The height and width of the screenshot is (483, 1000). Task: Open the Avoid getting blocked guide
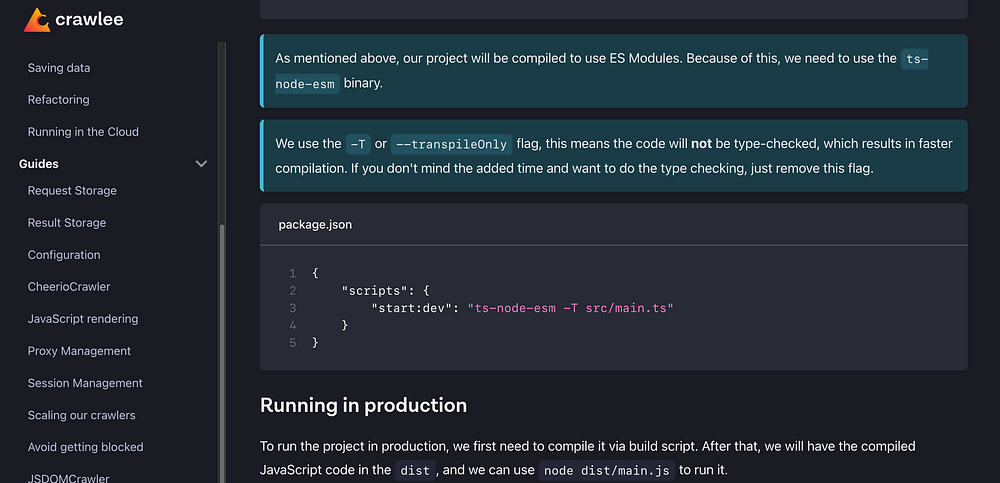coord(86,447)
